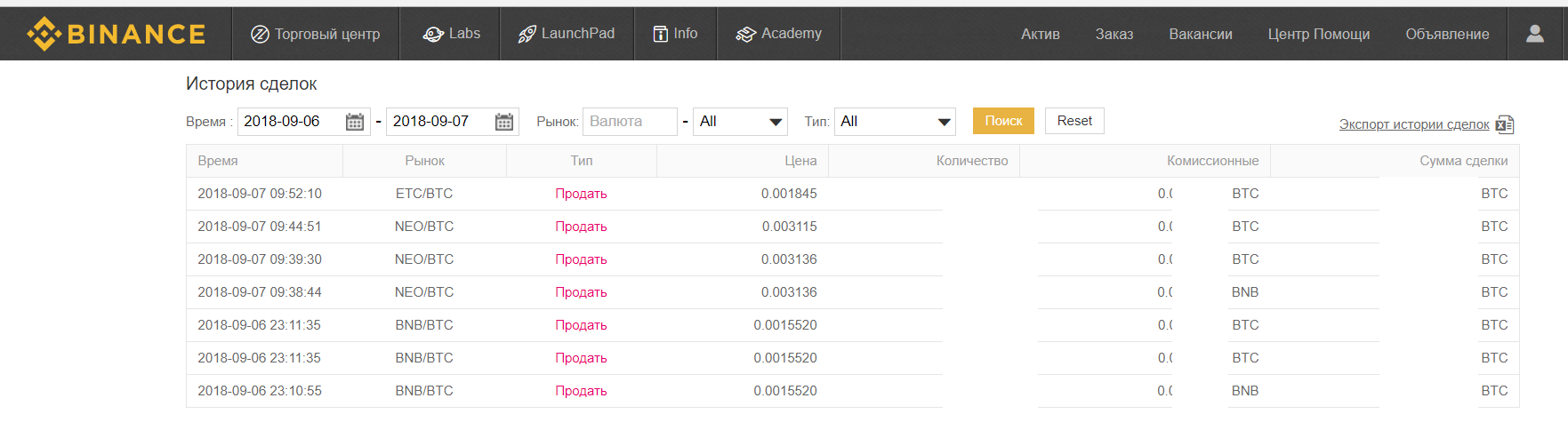Click the Binance logo
1568x438 pixels.
pyautogui.click(x=117, y=34)
